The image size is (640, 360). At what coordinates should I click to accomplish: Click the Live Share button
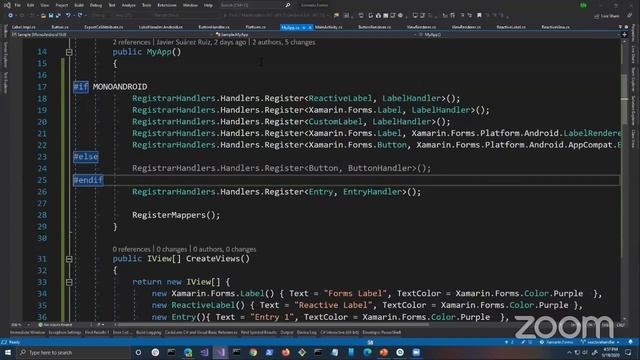coord(607,16)
